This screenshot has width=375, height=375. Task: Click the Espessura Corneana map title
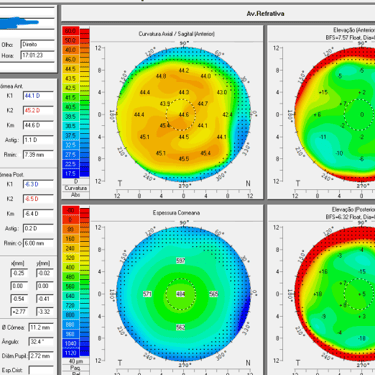(x=176, y=213)
